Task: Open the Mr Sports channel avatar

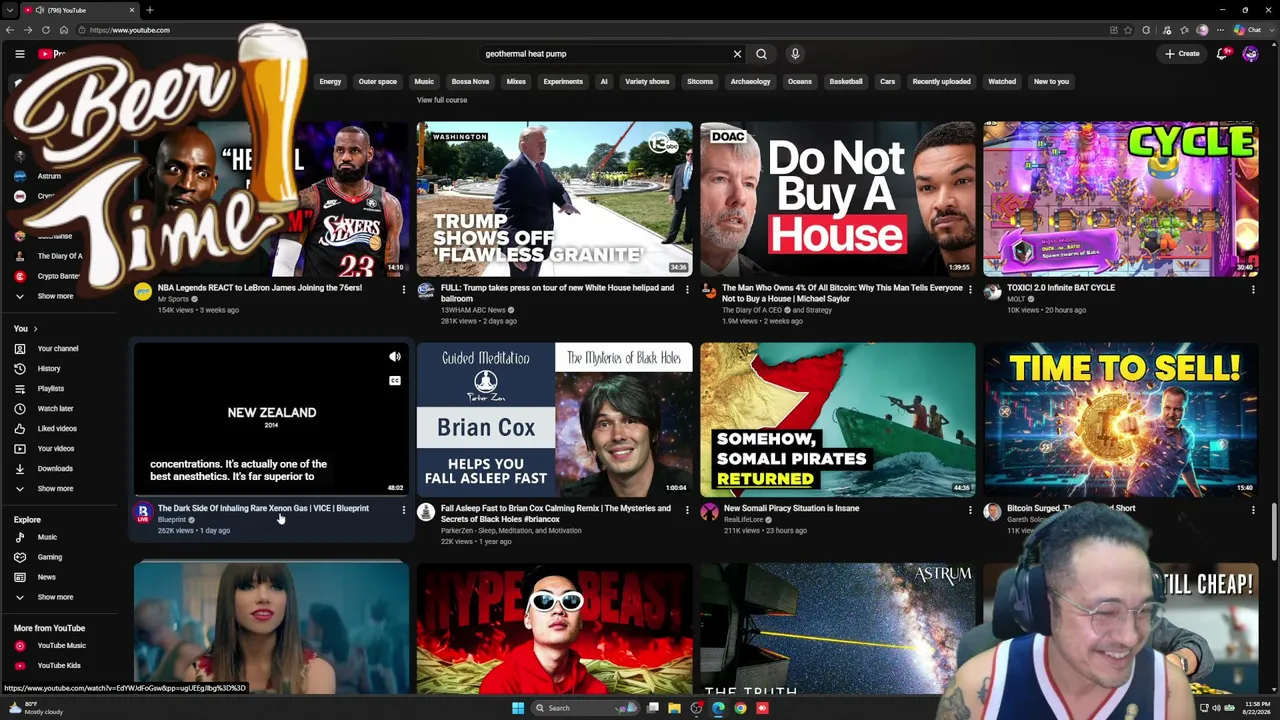Action: pyautogui.click(x=143, y=292)
